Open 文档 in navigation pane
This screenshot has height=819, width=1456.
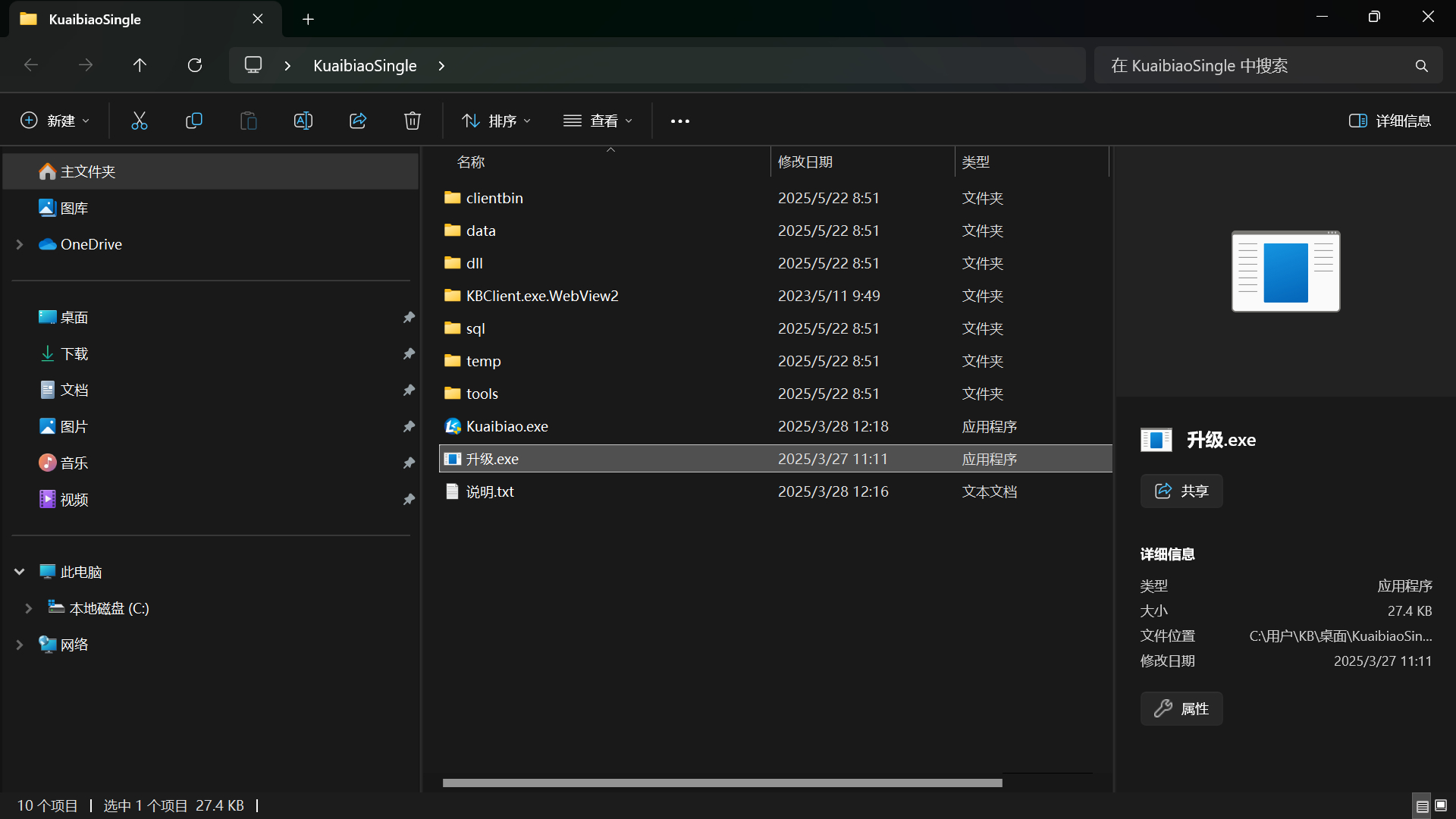211,390
